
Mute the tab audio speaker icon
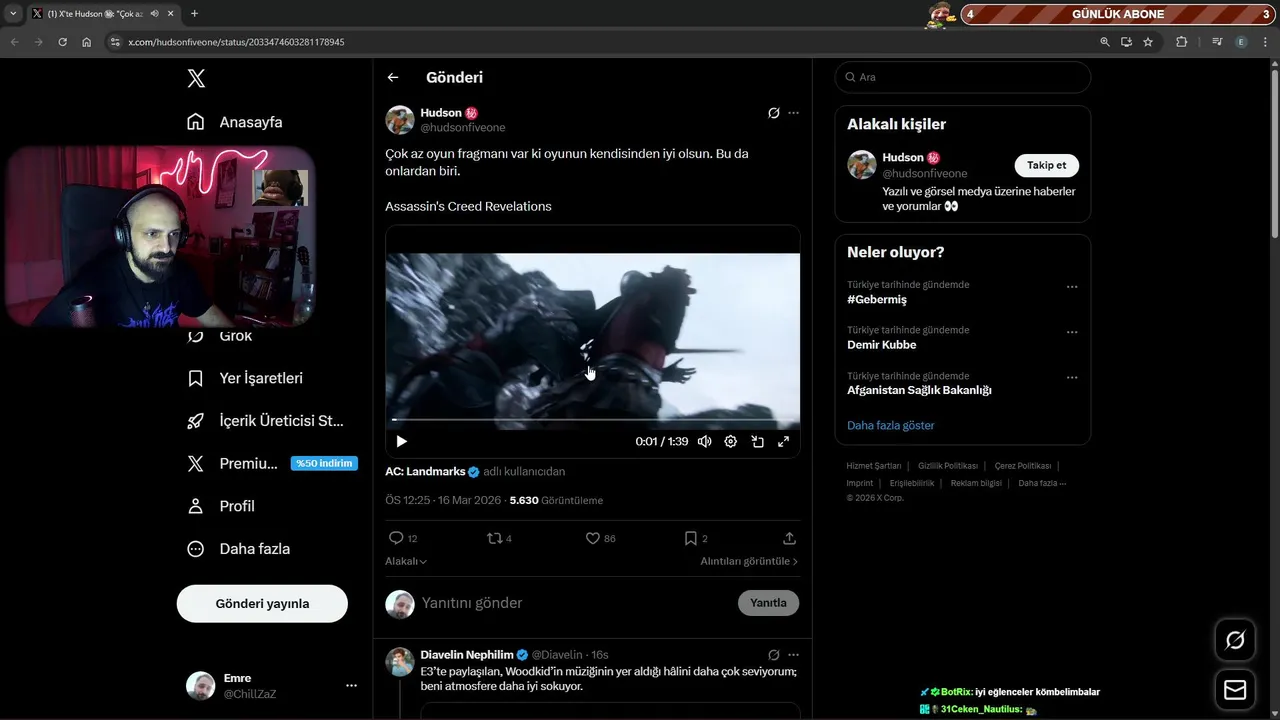tap(155, 13)
